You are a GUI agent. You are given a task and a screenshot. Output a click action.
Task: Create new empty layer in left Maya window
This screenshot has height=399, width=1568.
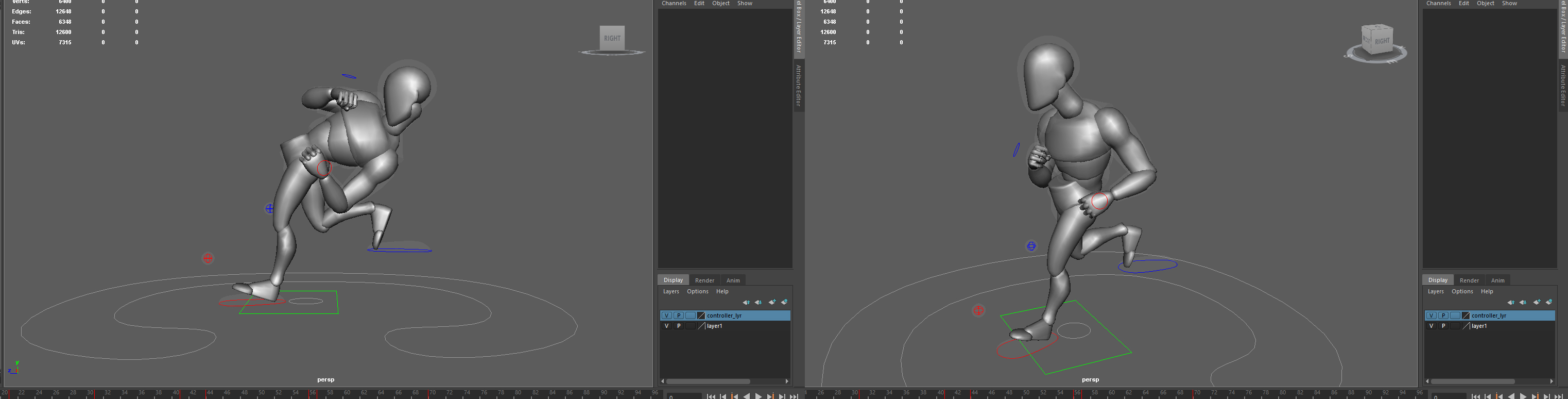pos(772,302)
